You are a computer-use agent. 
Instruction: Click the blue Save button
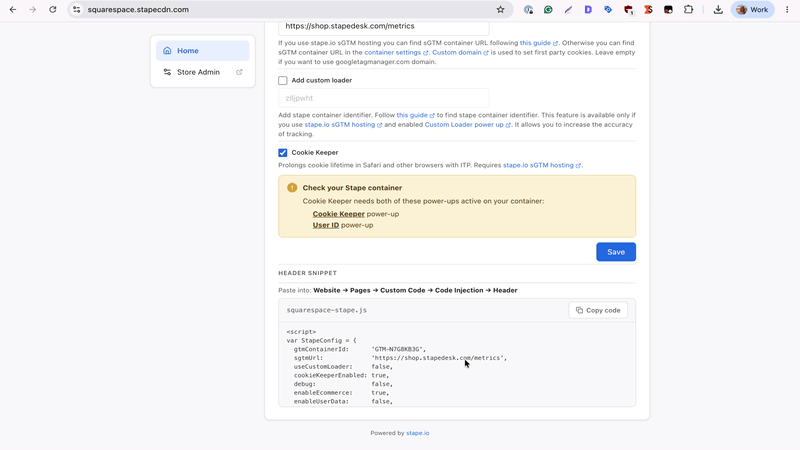tap(616, 252)
